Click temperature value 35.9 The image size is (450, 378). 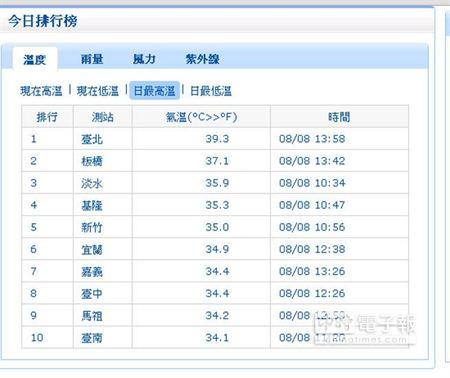coord(217,183)
